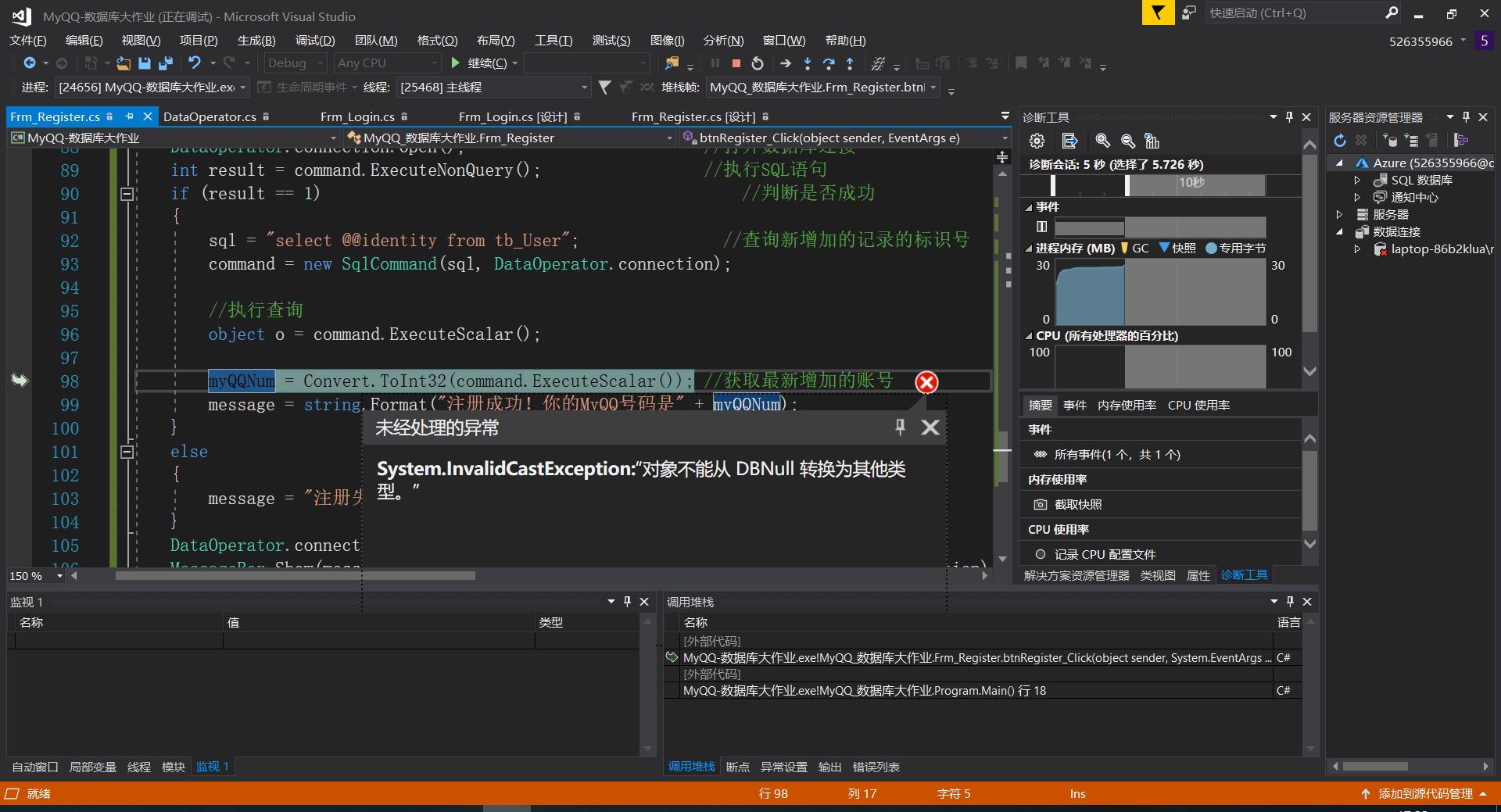Toggle auto-hide pin on Server Explorer panel
This screenshot has width=1501, height=812.
pos(1466,117)
